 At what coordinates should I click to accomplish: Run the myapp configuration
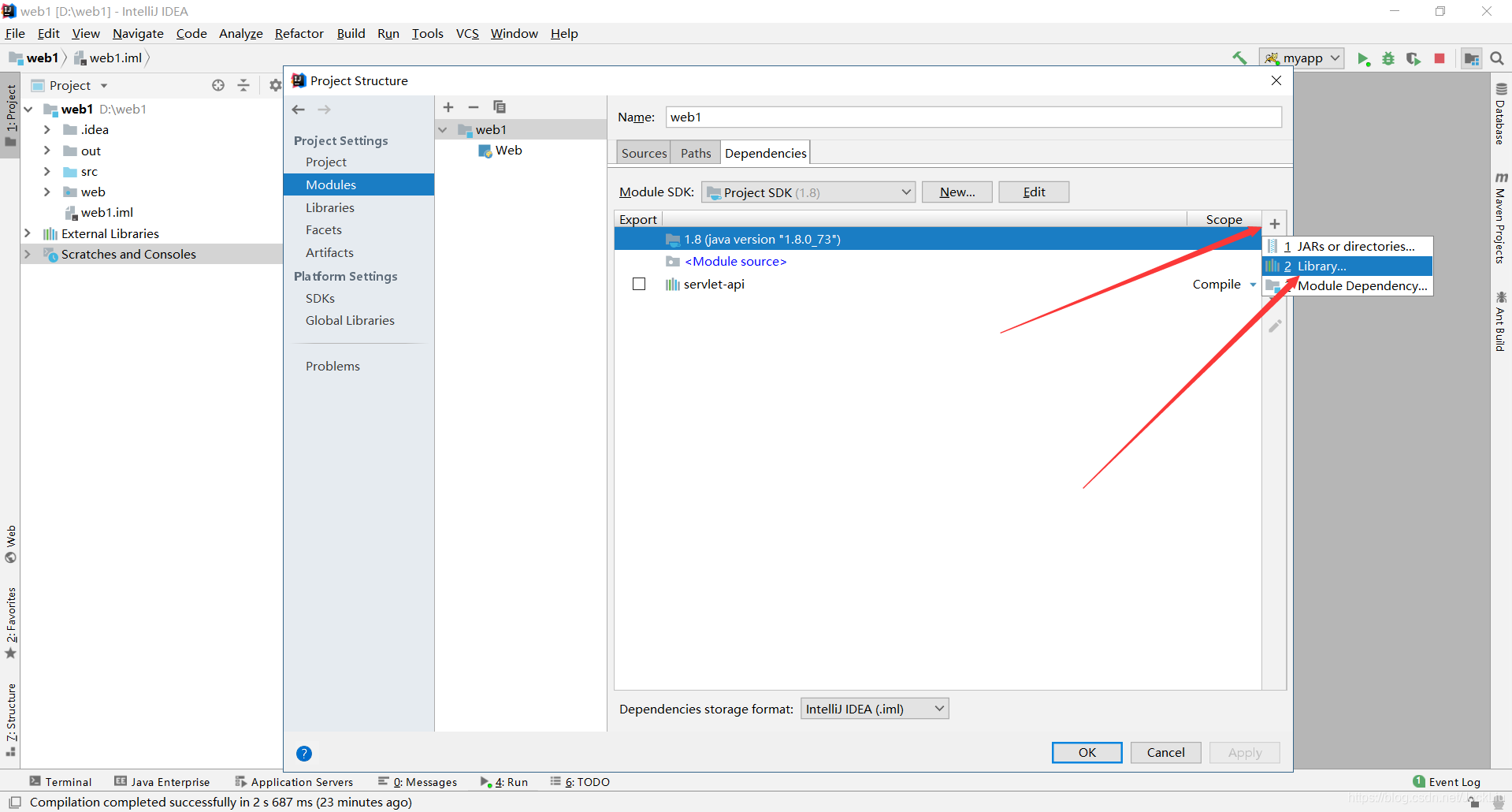coord(1364,58)
